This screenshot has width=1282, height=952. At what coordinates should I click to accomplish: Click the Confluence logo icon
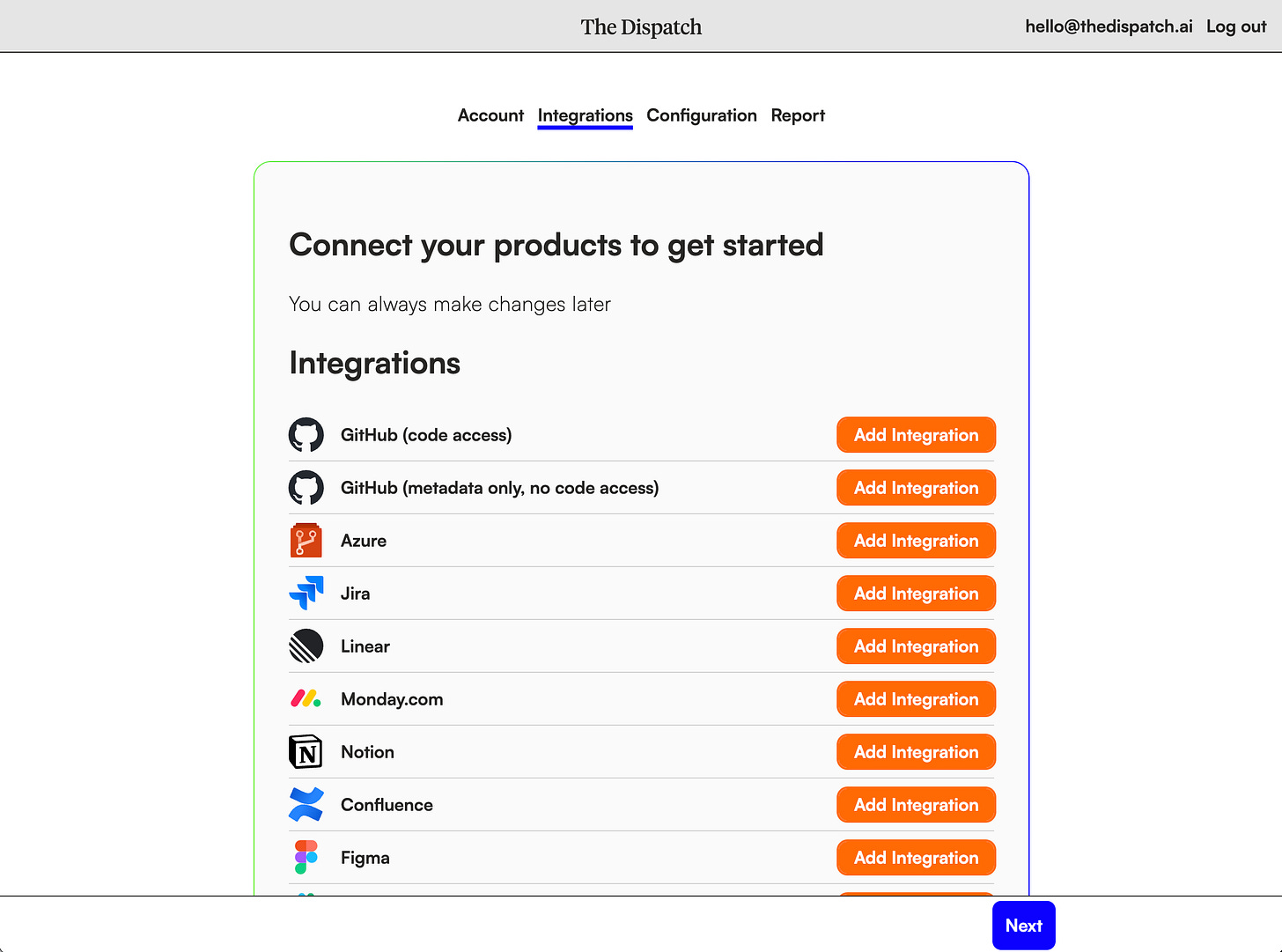[306, 805]
